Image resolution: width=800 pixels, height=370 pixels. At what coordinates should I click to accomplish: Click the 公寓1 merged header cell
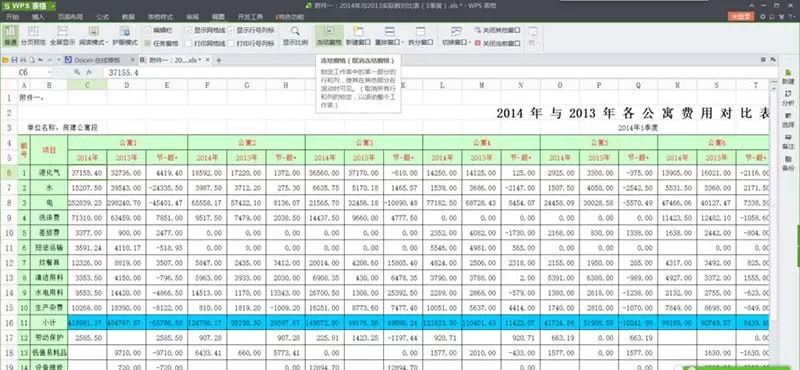(128, 142)
